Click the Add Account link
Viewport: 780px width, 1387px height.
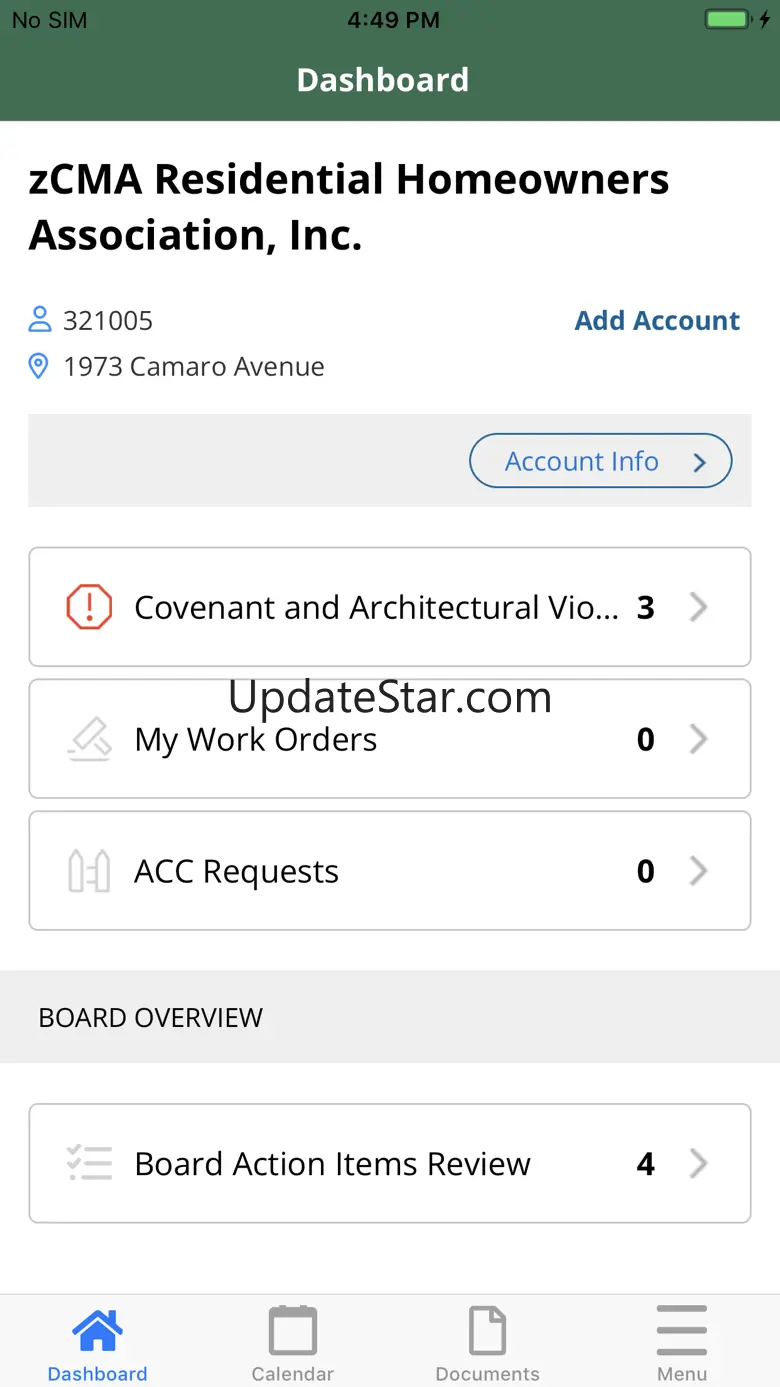(x=657, y=321)
